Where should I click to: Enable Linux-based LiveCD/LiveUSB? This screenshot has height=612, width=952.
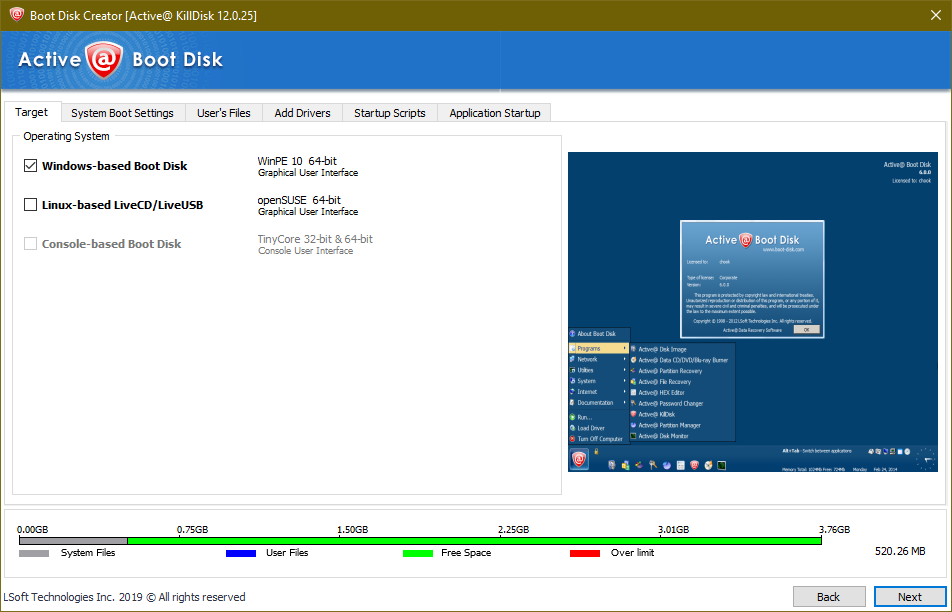pyautogui.click(x=29, y=204)
